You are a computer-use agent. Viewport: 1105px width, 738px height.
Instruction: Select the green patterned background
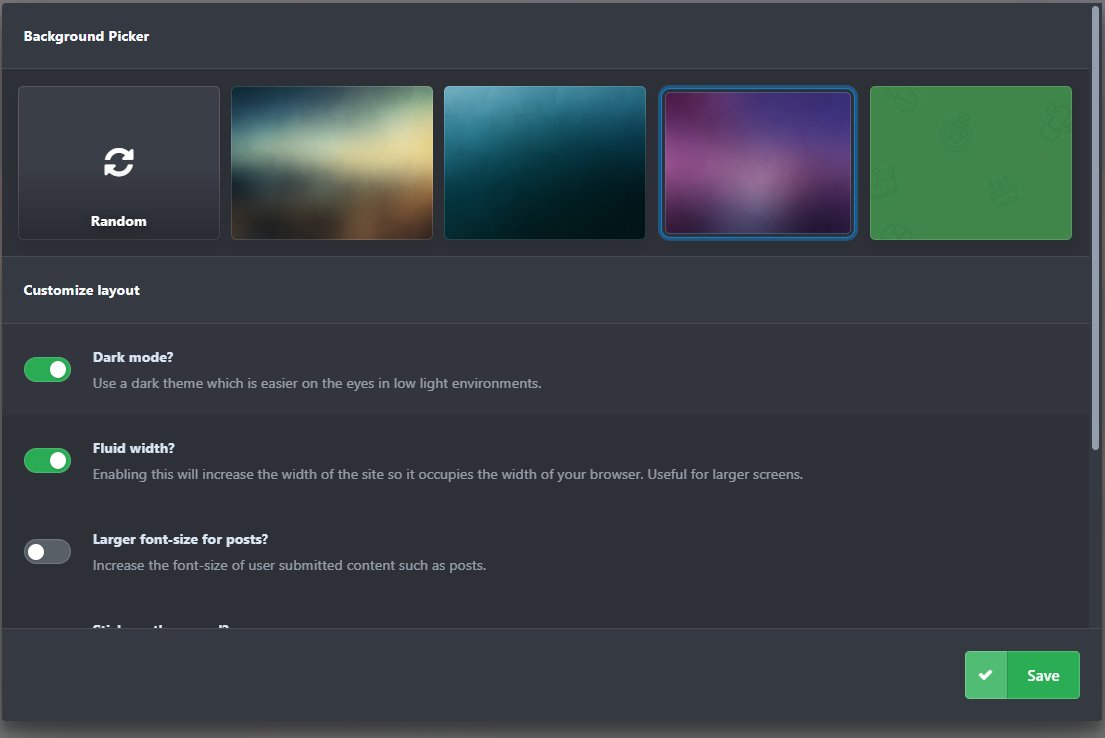point(970,163)
